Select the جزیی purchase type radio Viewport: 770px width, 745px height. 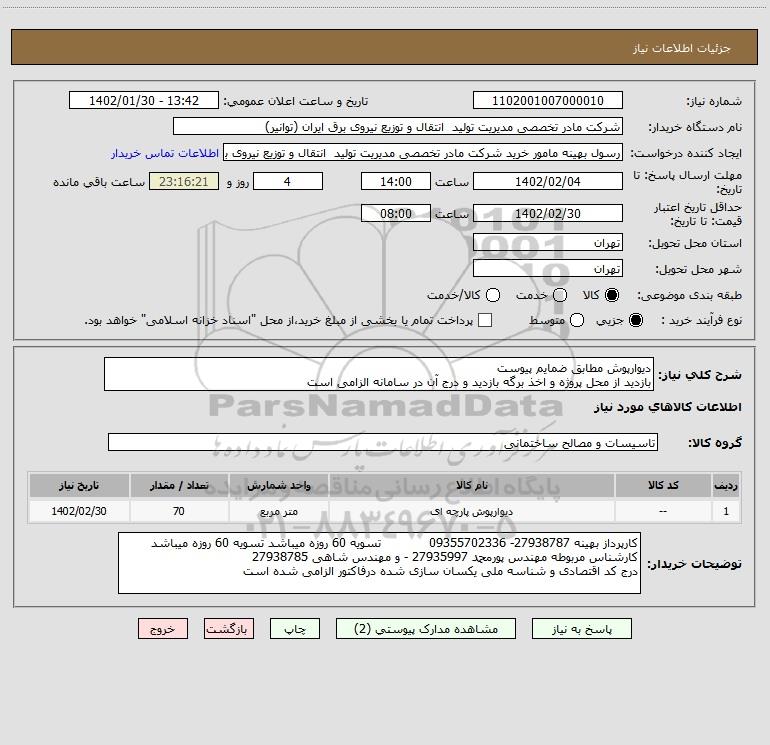coord(635,320)
